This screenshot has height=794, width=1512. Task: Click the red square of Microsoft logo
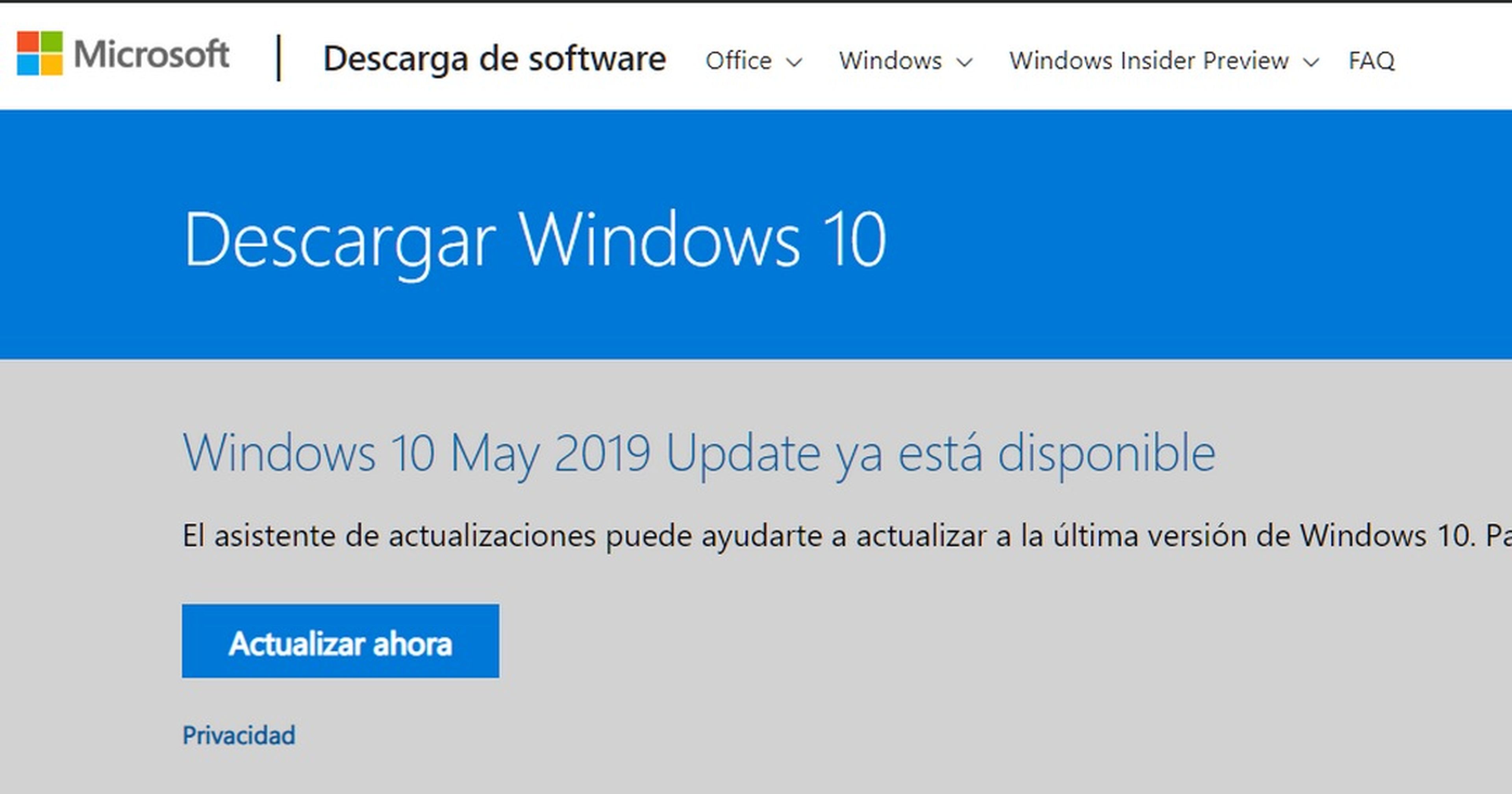[x=28, y=42]
